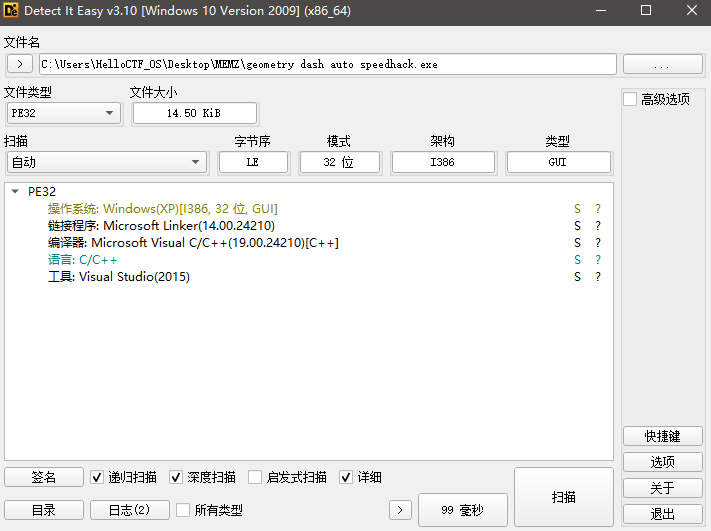
Task: Click the arrow button next to 99 毫秒
Action: [x=400, y=510]
